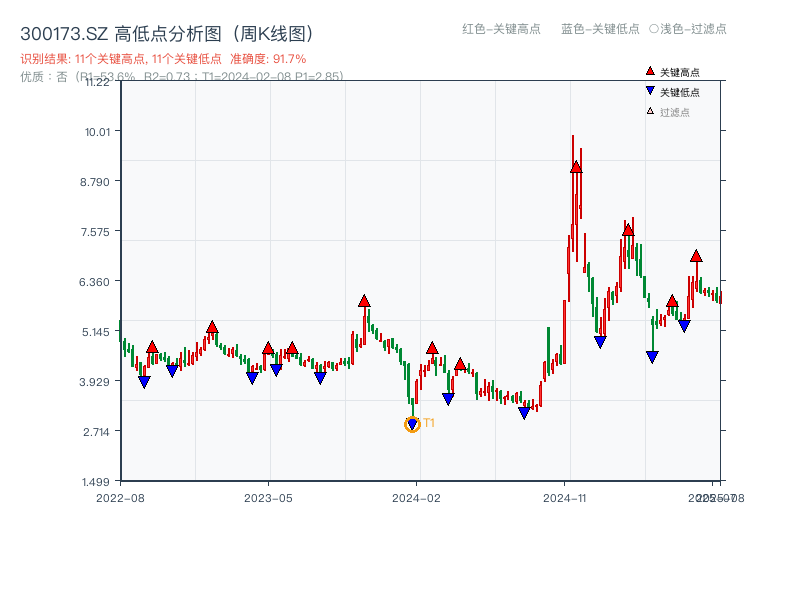Select the first red high marker on the left
The width and height of the screenshot is (800, 600).
pos(152,347)
